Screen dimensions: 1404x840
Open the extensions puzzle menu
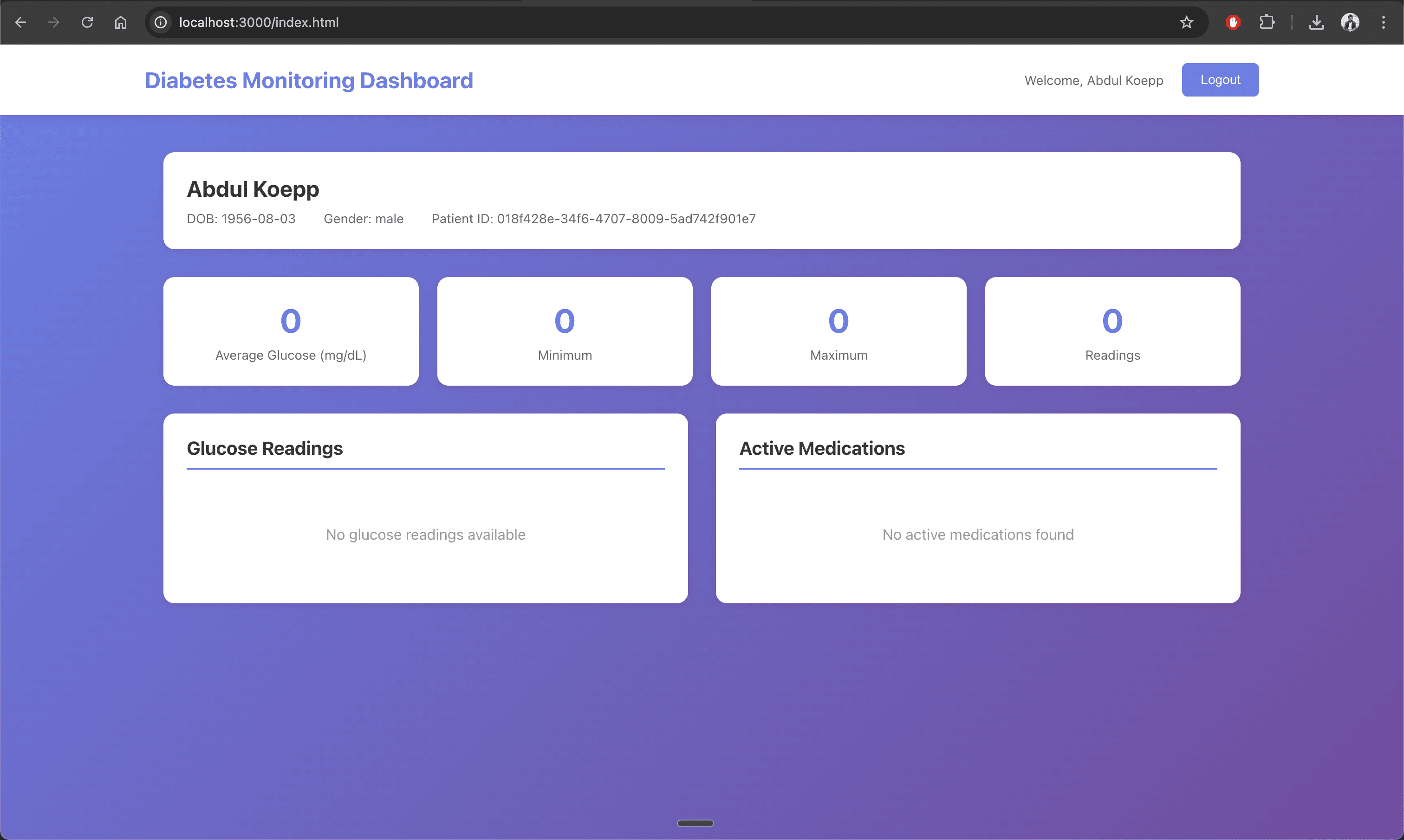coord(1267,22)
